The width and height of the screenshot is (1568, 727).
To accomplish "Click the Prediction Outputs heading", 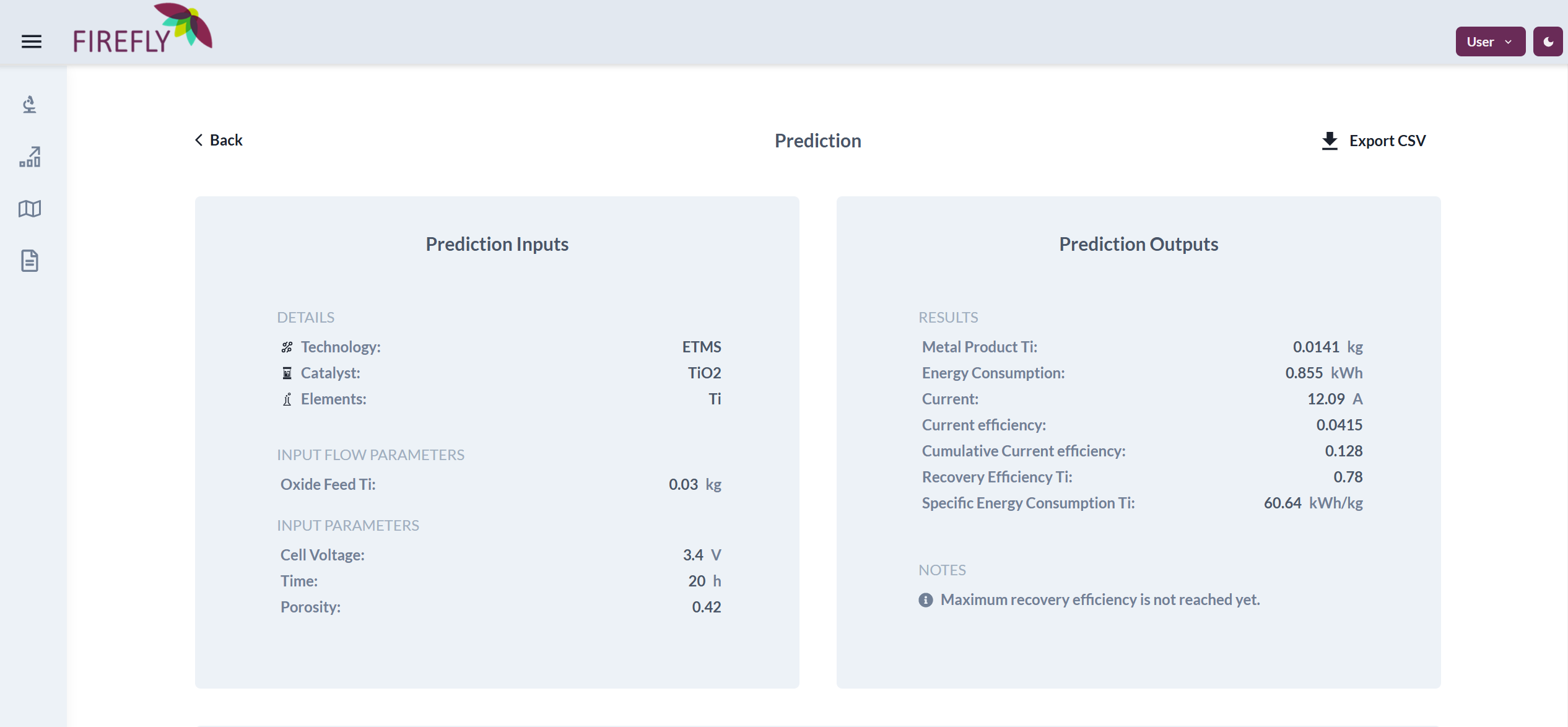I will pos(1138,243).
